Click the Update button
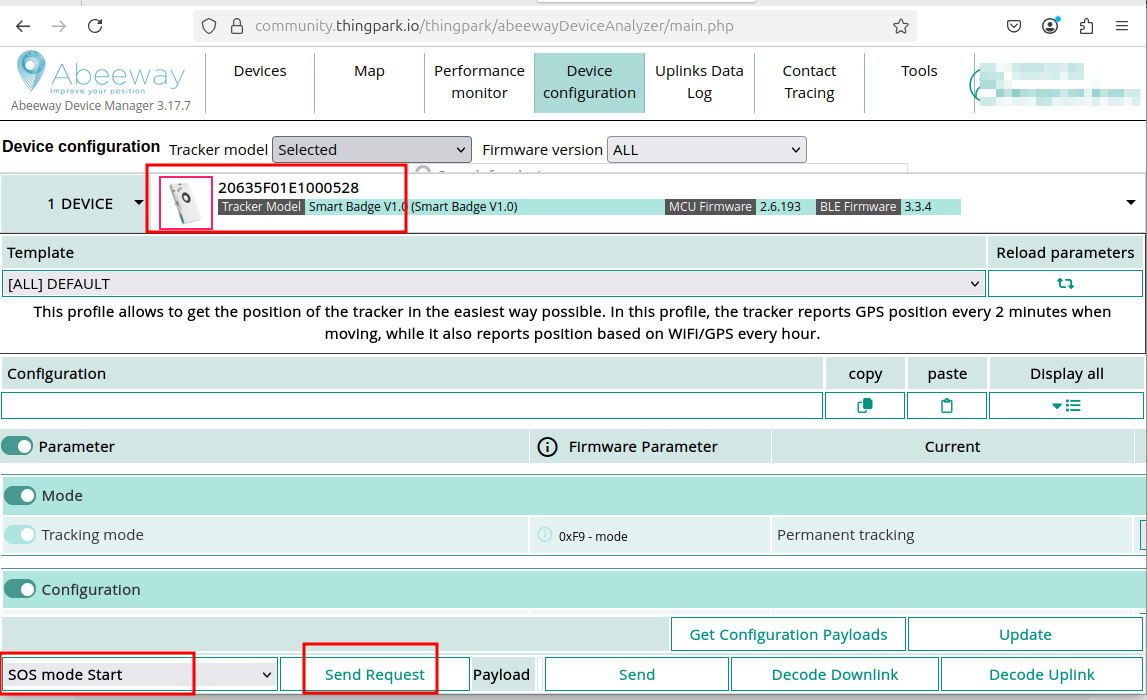 [x=1026, y=634]
